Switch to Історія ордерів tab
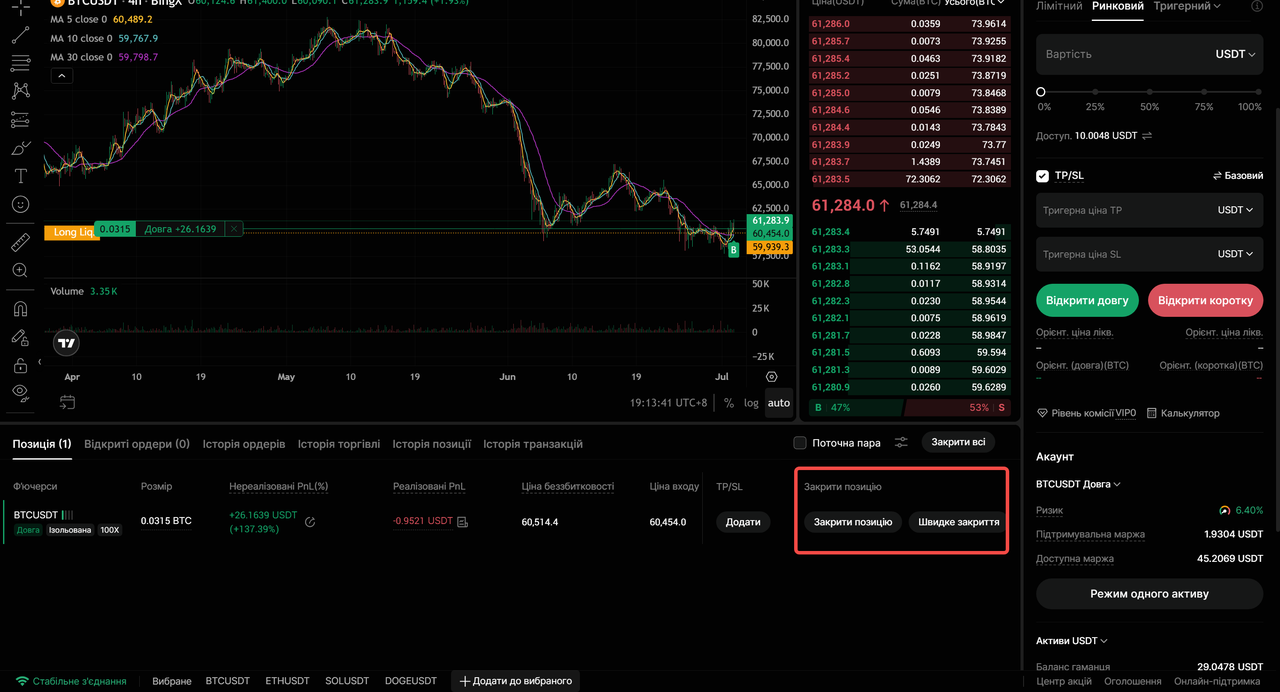The image size is (1280, 692). click(244, 444)
